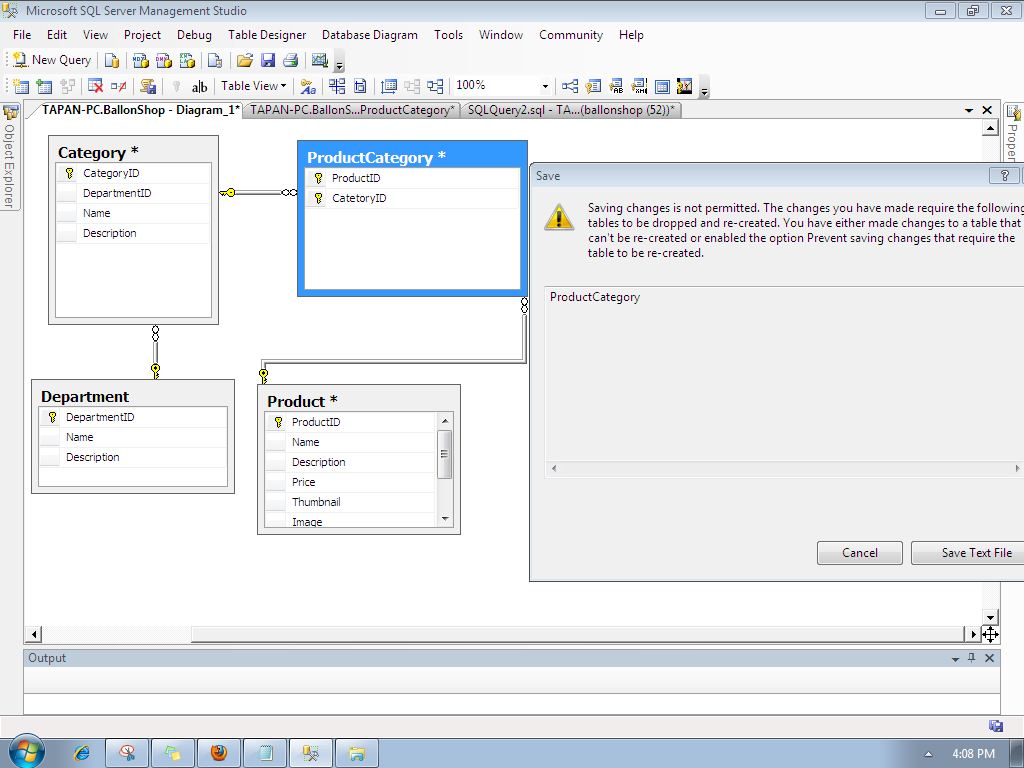Open the Database Diagram menu
This screenshot has height=768, width=1024.
pyautogui.click(x=370, y=35)
